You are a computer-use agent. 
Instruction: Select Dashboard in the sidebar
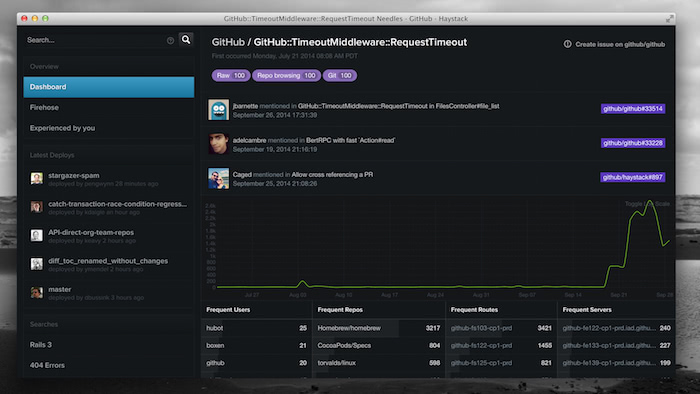(108, 87)
